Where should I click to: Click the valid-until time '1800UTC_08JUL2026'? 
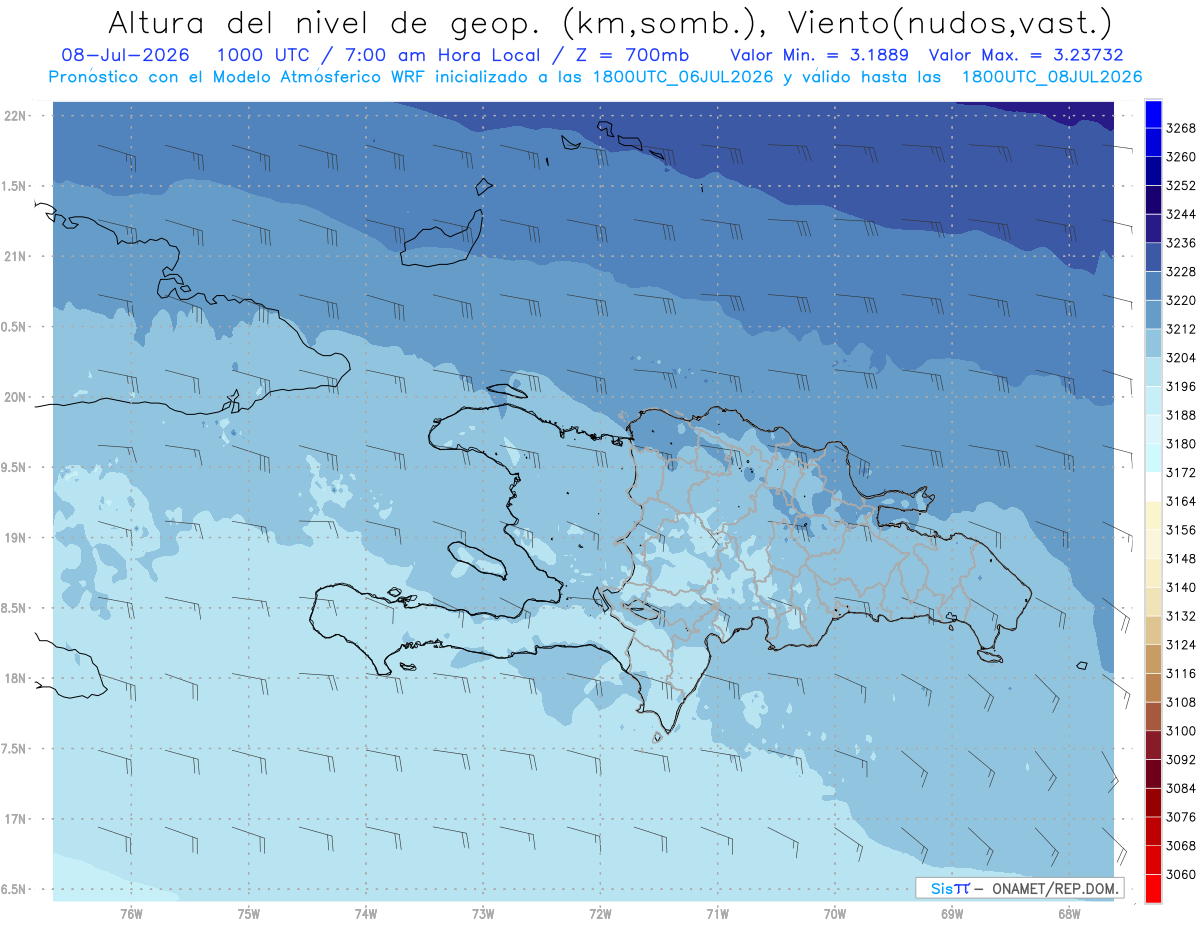pos(1051,77)
